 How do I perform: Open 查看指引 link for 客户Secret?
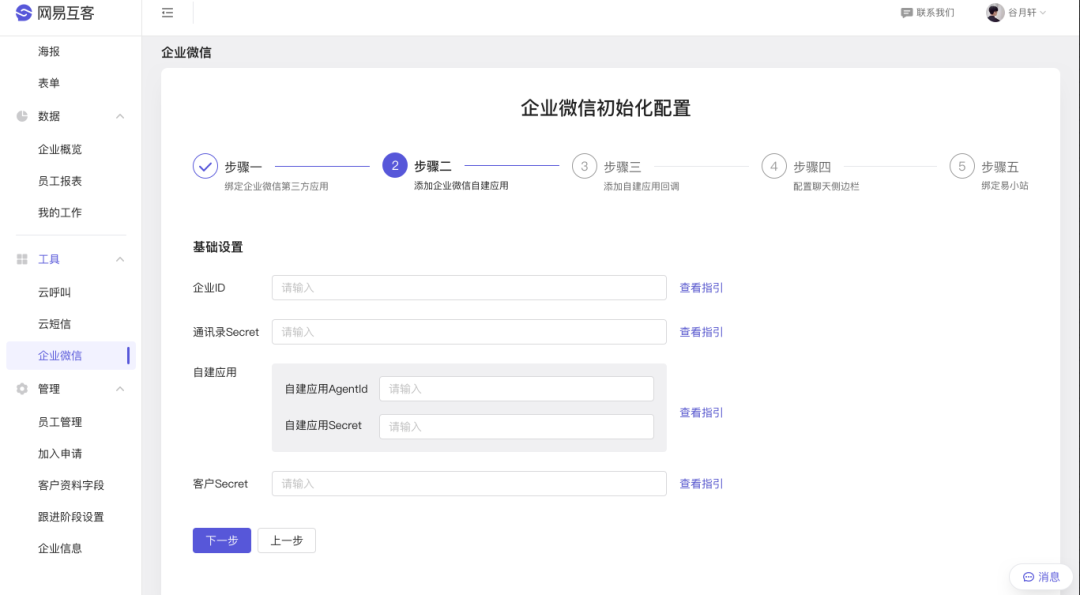[x=701, y=483]
